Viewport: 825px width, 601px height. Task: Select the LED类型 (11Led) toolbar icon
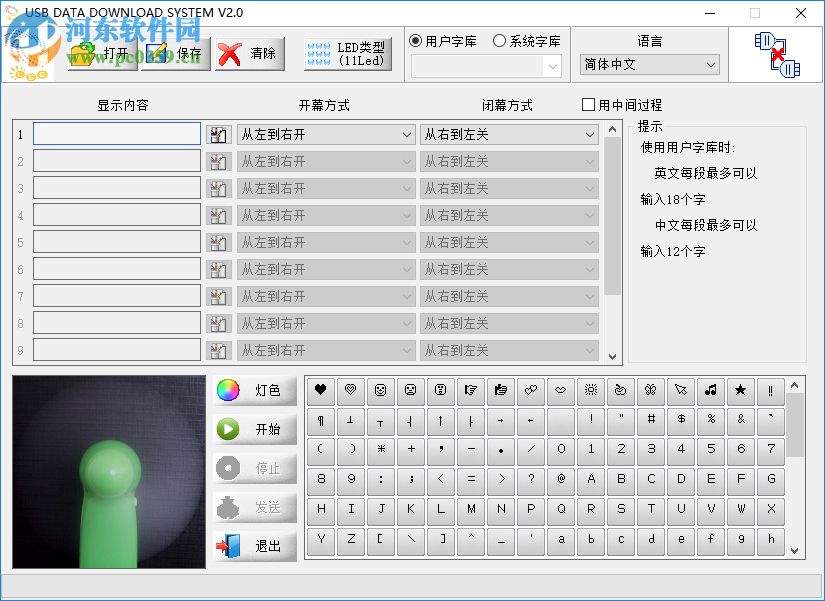[x=347, y=52]
